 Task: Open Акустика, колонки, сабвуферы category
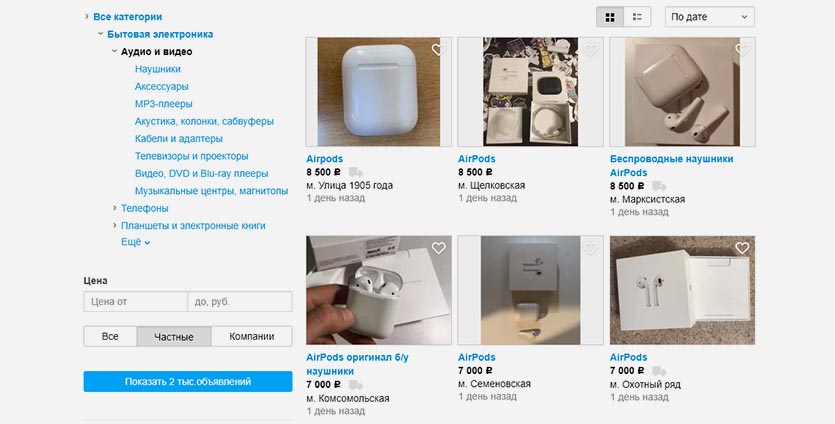click(x=204, y=121)
